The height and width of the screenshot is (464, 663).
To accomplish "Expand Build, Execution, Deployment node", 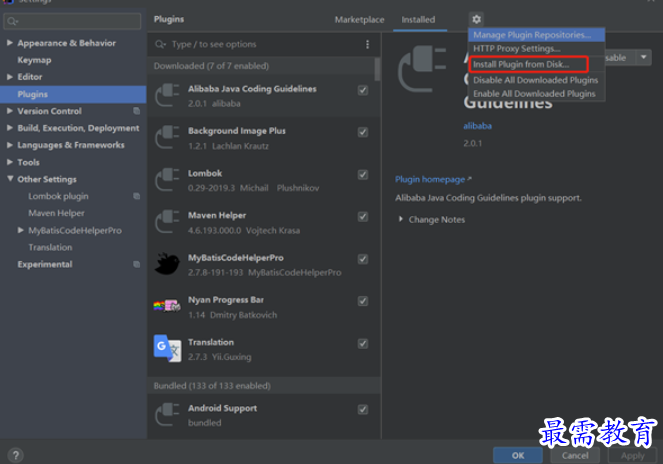I will tap(10, 128).
